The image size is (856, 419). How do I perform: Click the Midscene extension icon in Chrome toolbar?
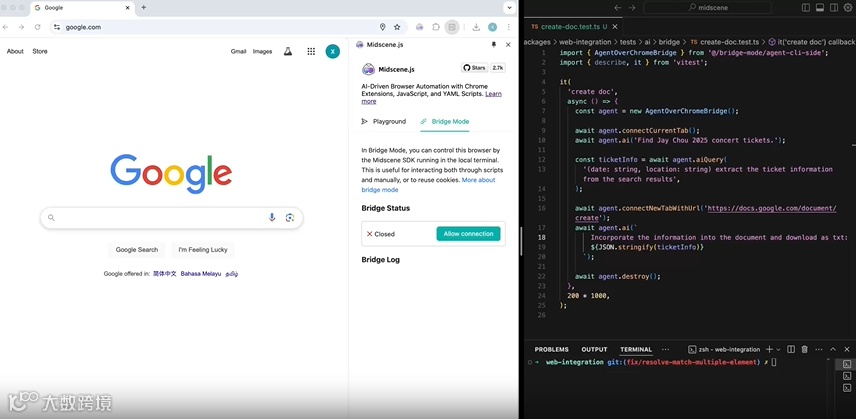[x=419, y=27]
